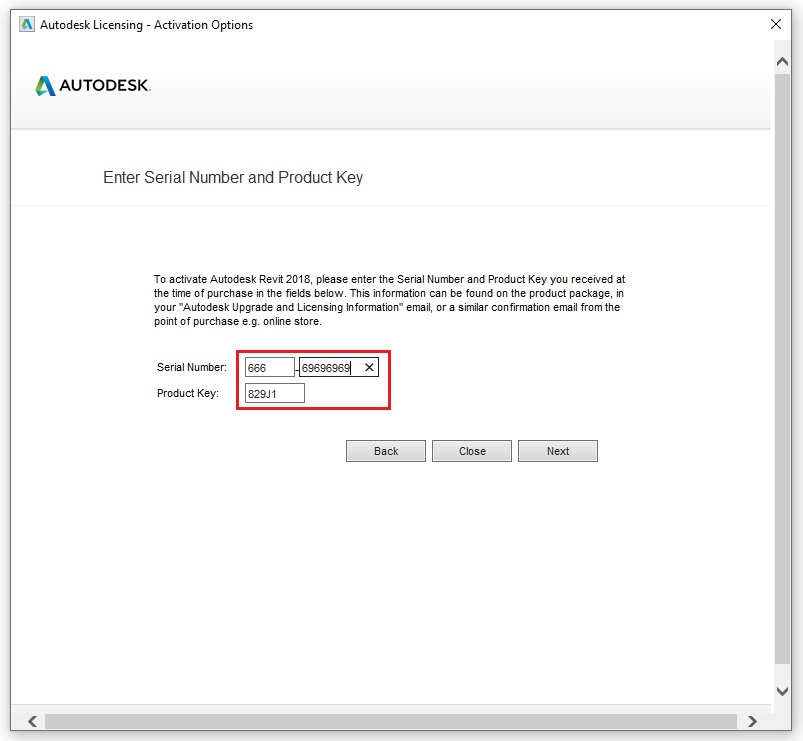
Task: Click the left horizontal scroll arrow
Action: 31,720
